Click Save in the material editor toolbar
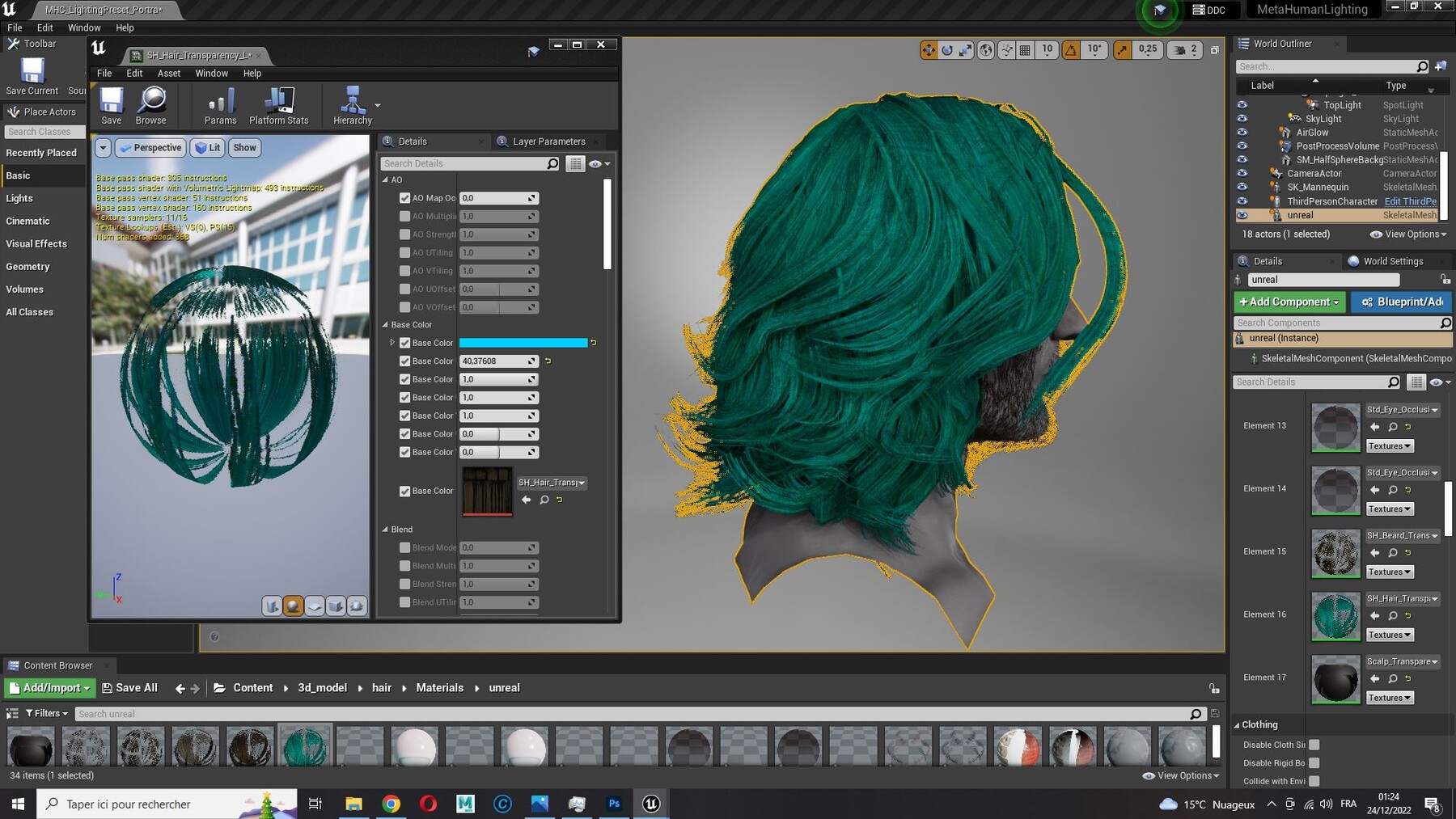The width and height of the screenshot is (1456, 819). point(111,106)
